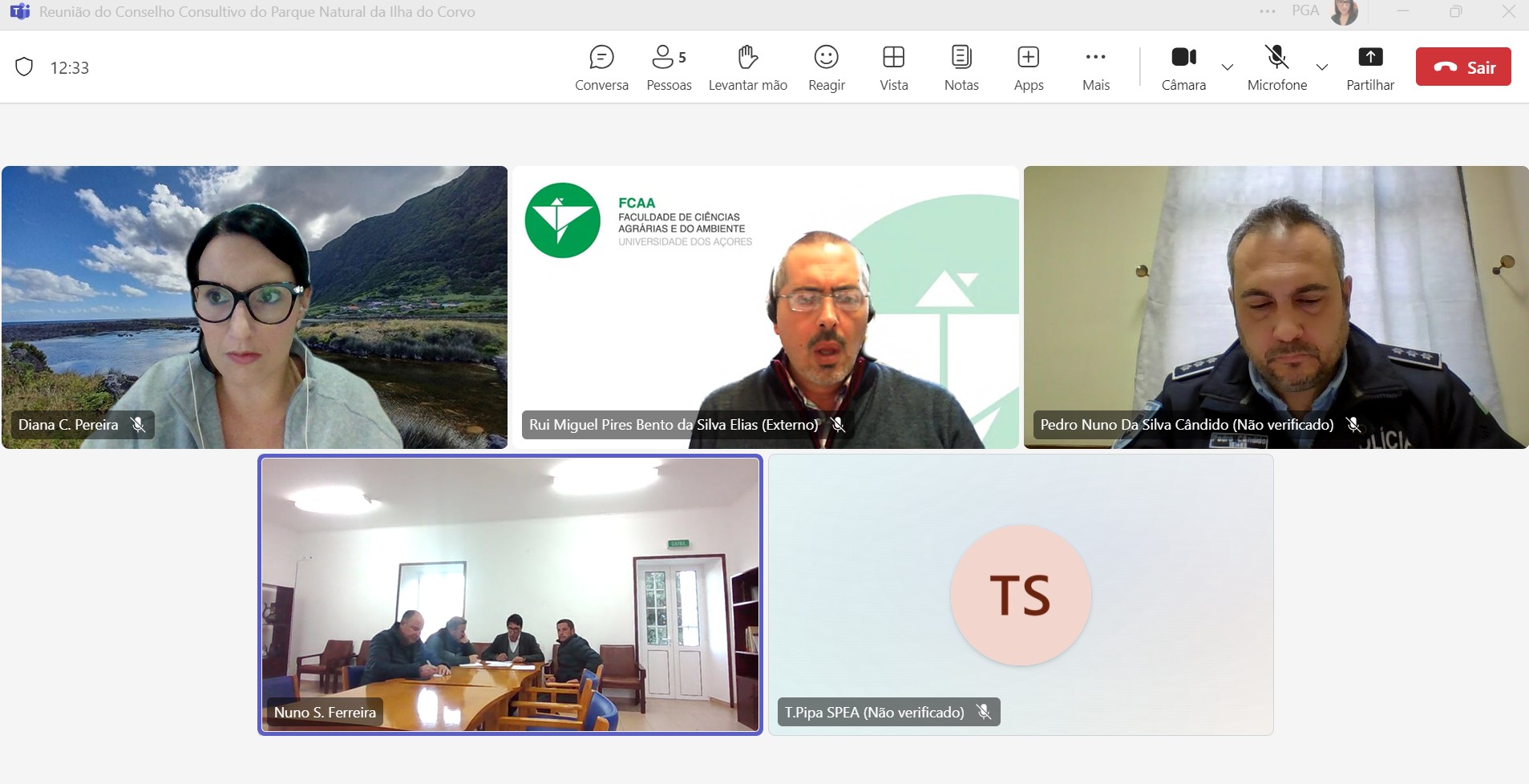The height and width of the screenshot is (784, 1529).
Task: Raise hand with Levantar mão
Action: [x=747, y=67]
